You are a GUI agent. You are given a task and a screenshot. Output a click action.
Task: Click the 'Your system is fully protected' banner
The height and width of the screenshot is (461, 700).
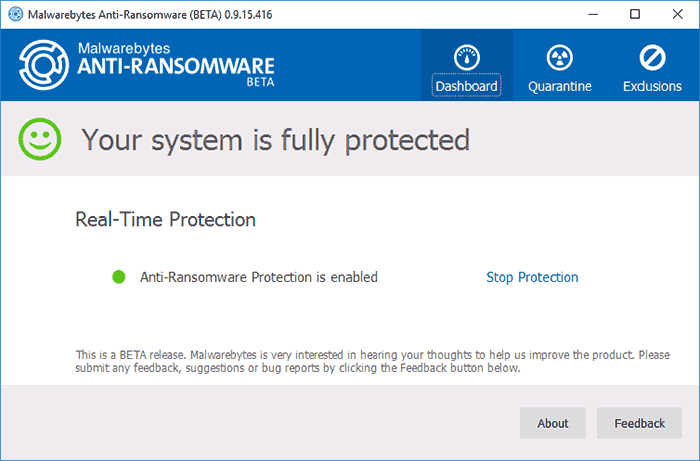[x=275, y=139]
